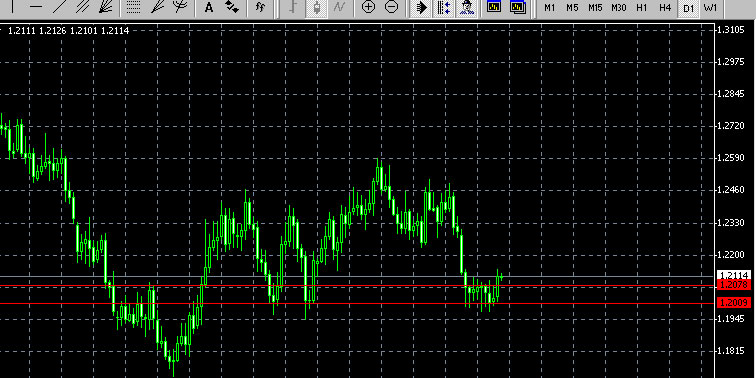Screen dimensions: 756x378
Task: Click the single chart window icon
Action: click(x=494, y=7)
